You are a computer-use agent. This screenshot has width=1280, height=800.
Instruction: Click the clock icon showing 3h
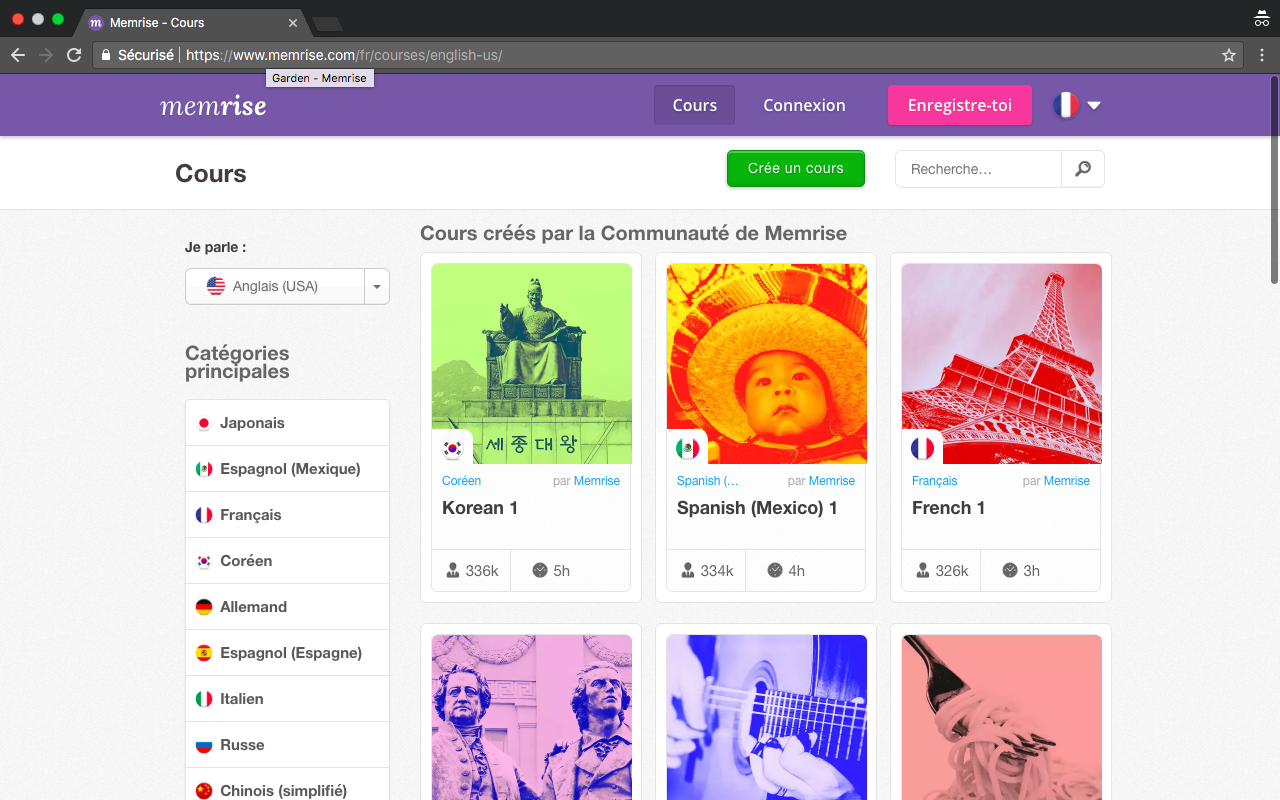click(x=1010, y=570)
